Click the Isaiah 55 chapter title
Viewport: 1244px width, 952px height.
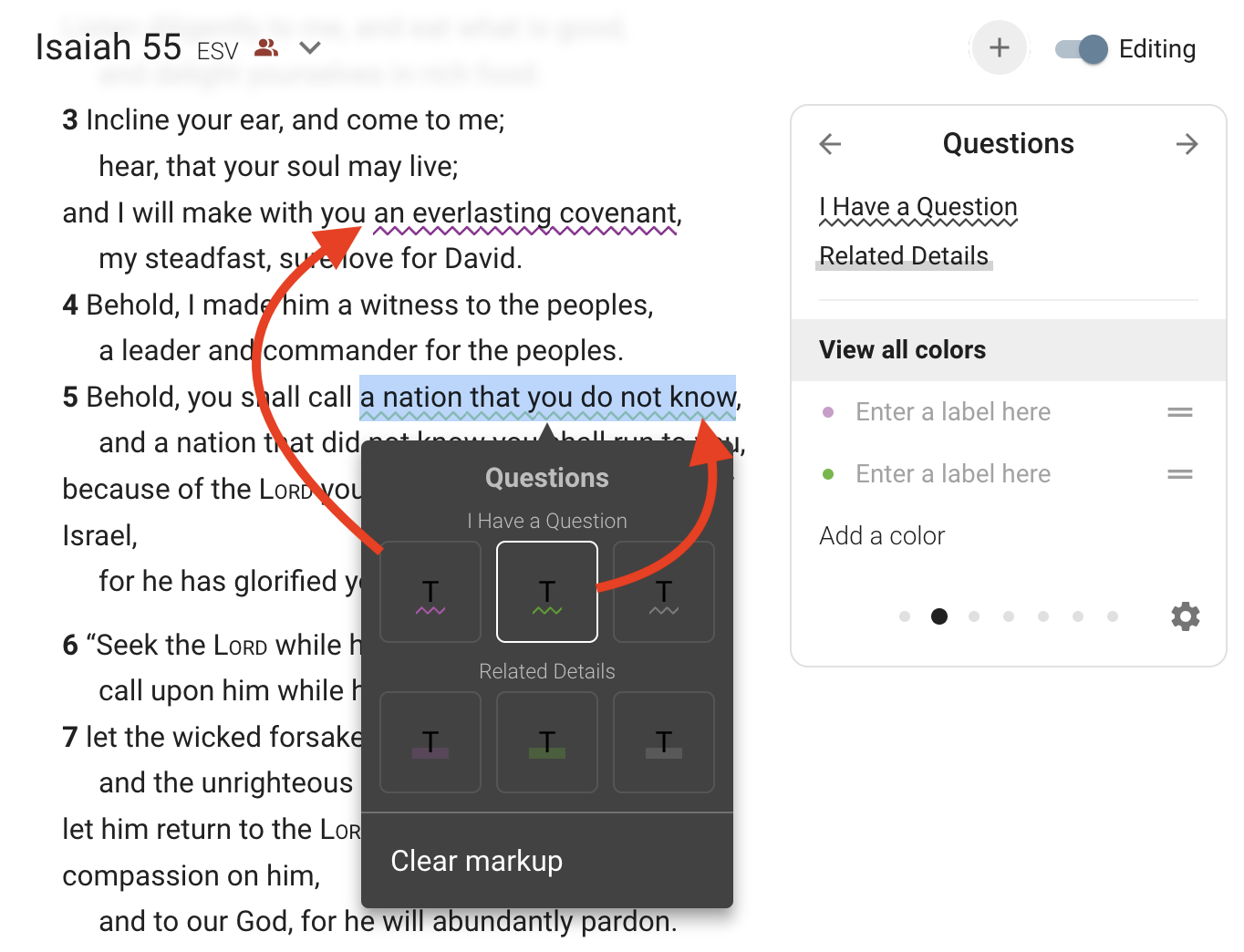point(109,47)
